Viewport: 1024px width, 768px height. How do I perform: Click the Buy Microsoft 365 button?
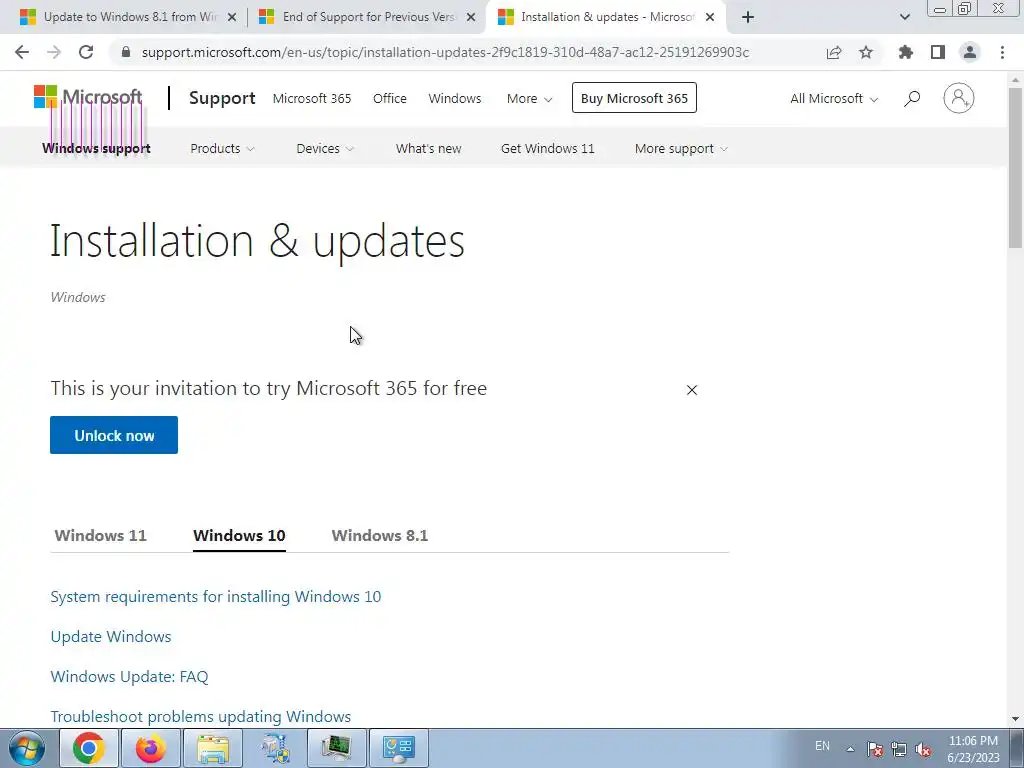click(634, 98)
